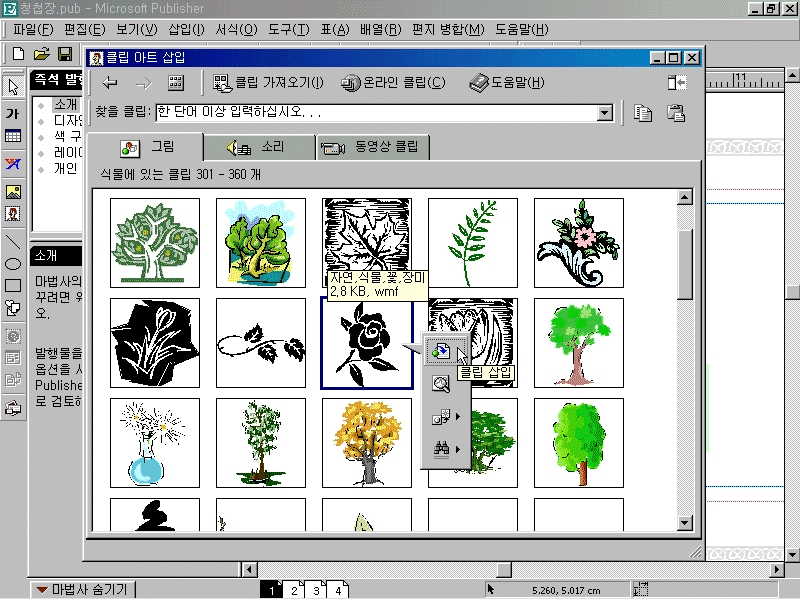Viewport: 800px width, 600px height.
Task: Select 개인 entry in the wizard list
Action: point(66,168)
